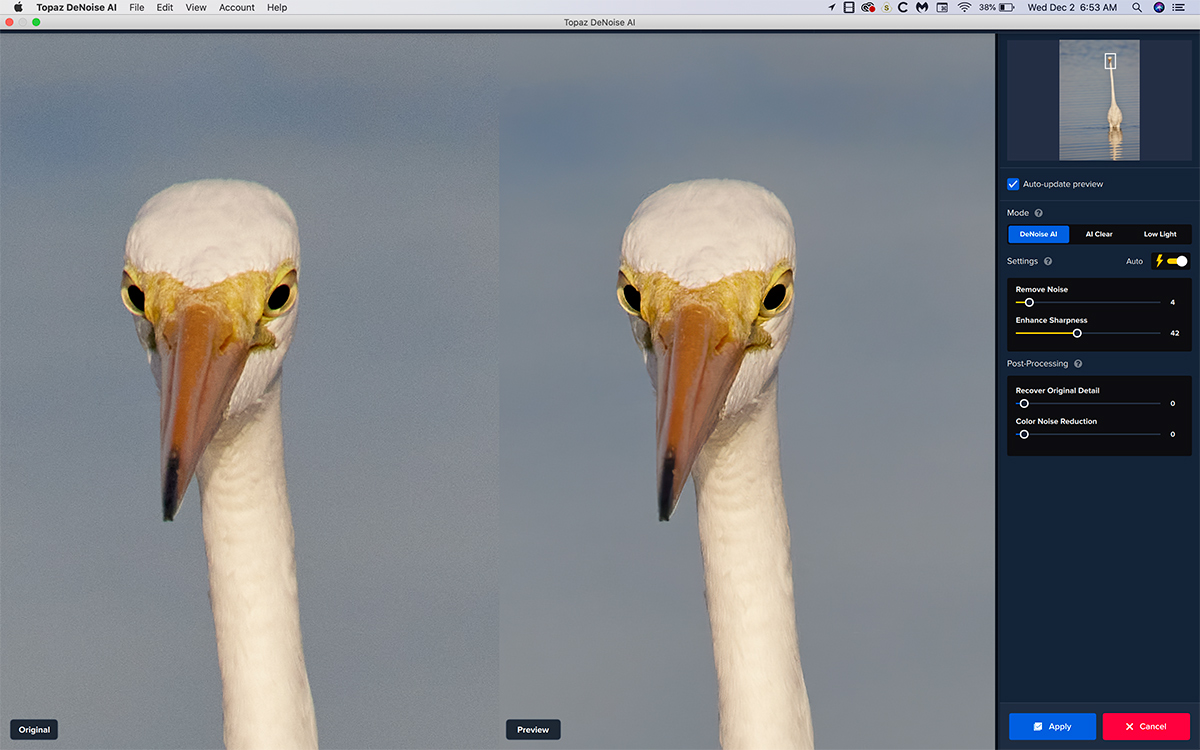
Task: Open the Account menu
Action: click(237, 7)
